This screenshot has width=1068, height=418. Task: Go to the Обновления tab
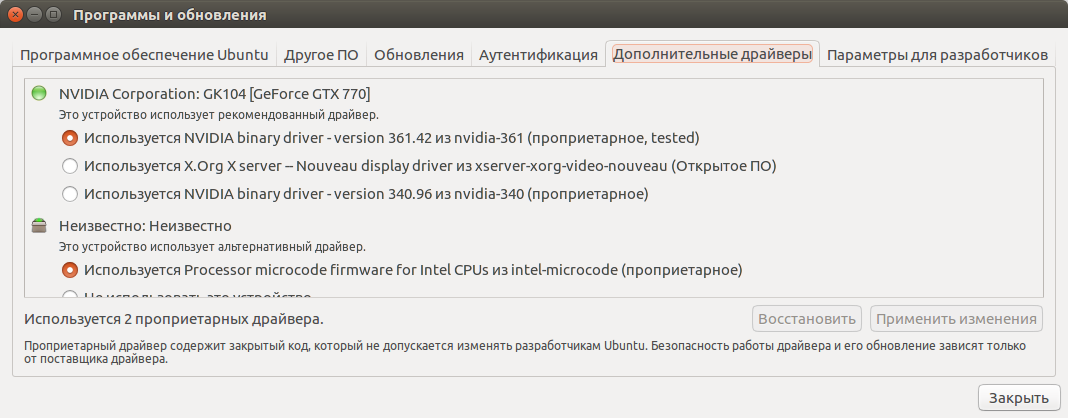(x=419, y=55)
